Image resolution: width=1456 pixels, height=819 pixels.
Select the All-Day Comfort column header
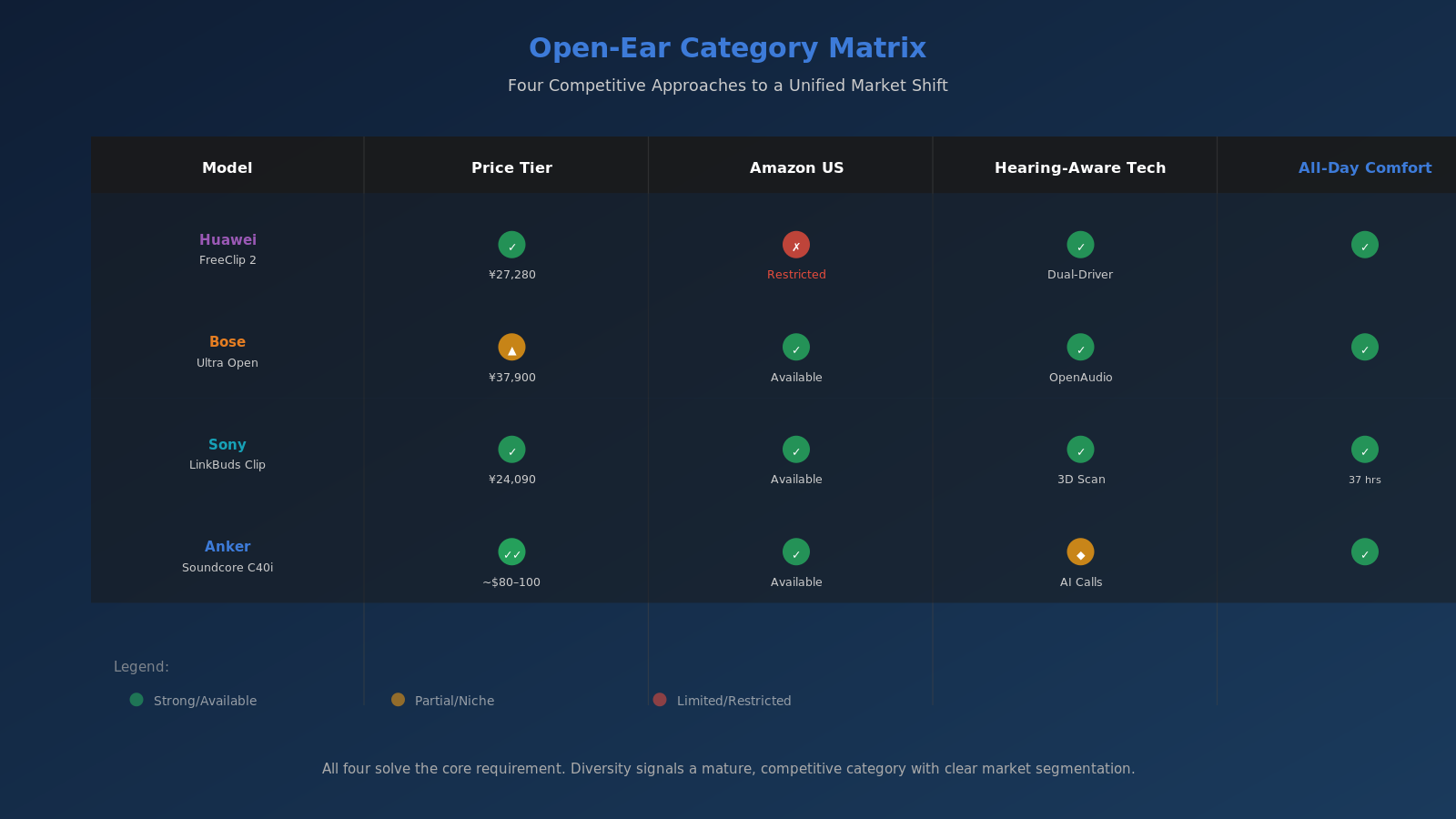click(1365, 167)
